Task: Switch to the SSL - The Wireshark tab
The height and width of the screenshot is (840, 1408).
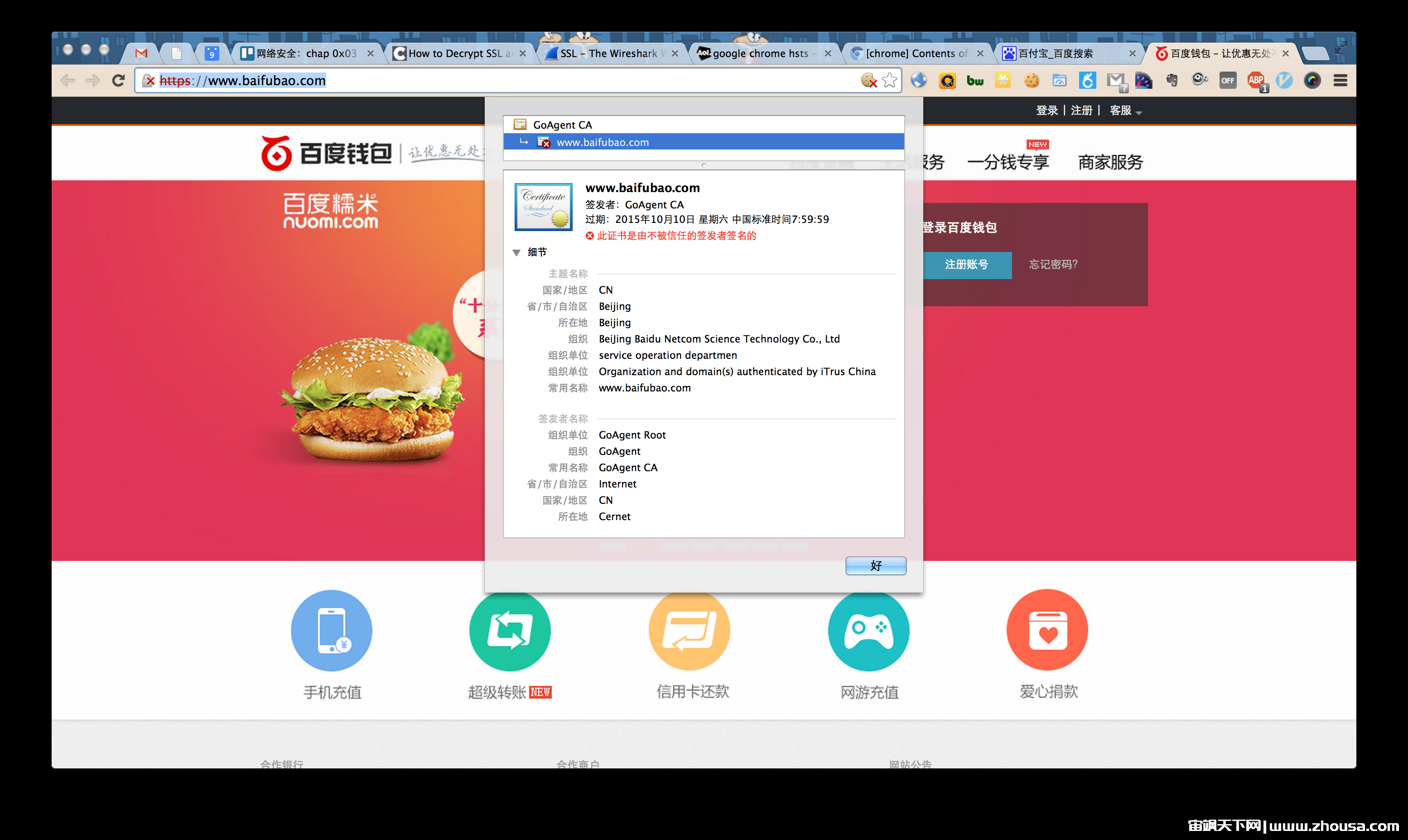Action: coord(611,53)
